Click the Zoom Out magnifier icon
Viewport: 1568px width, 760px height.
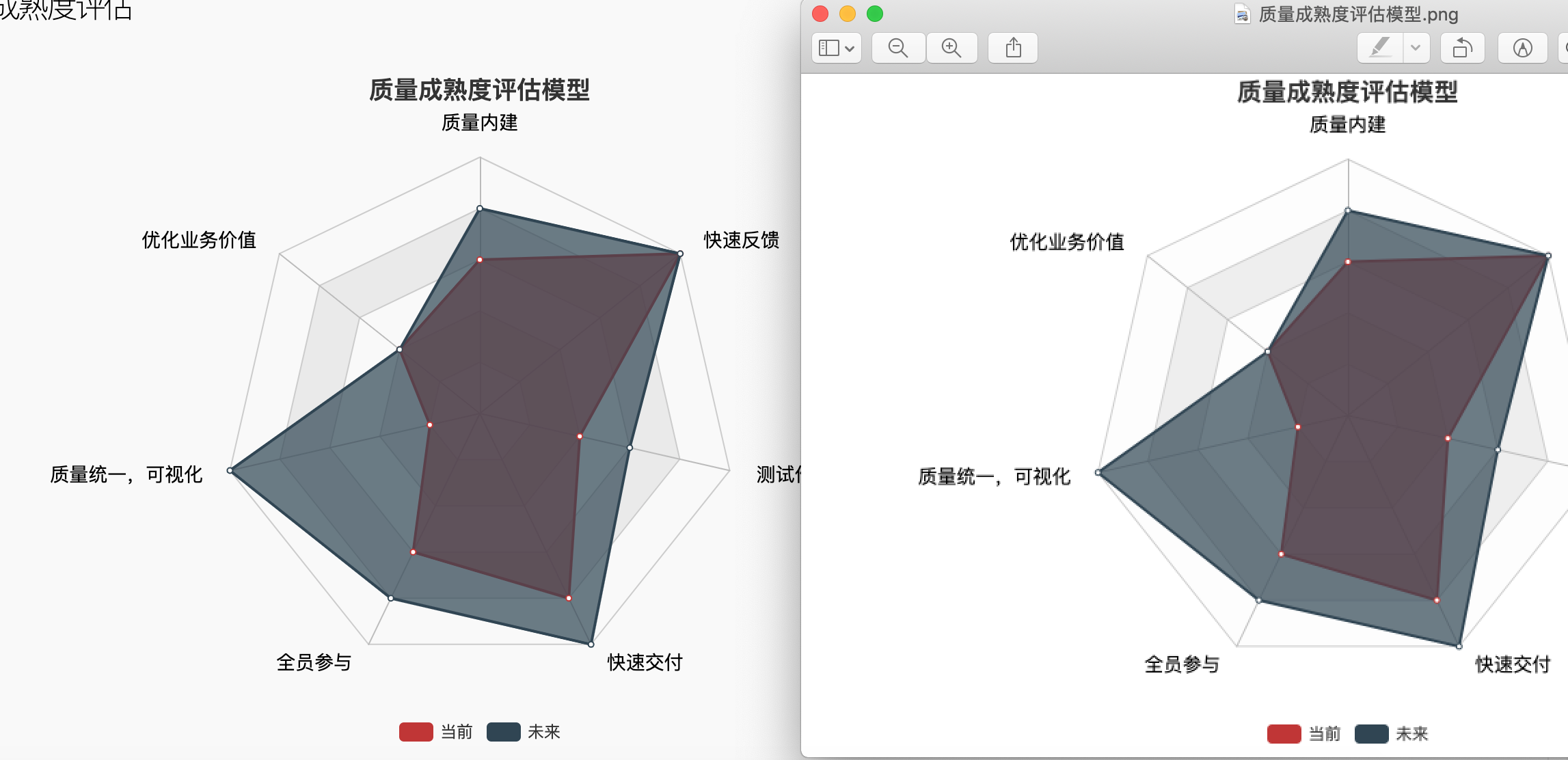(x=898, y=48)
